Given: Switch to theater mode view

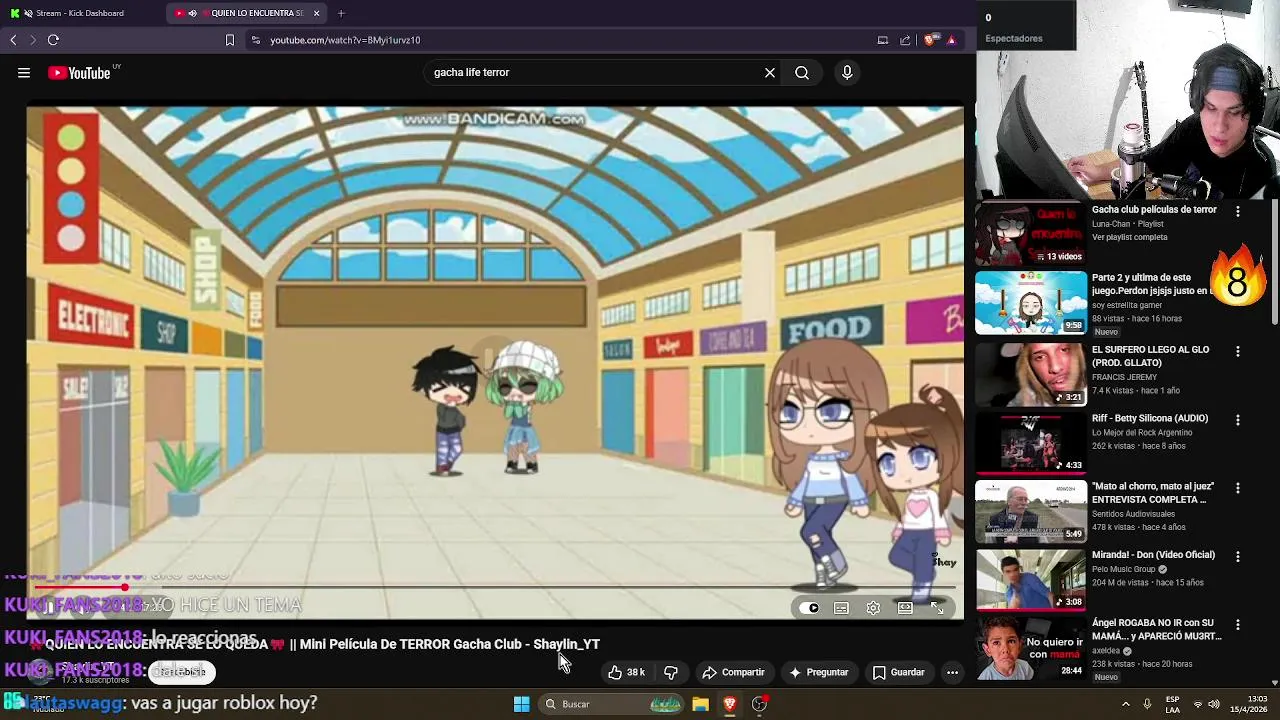Looking at the screenshot, I should [905, 608].
